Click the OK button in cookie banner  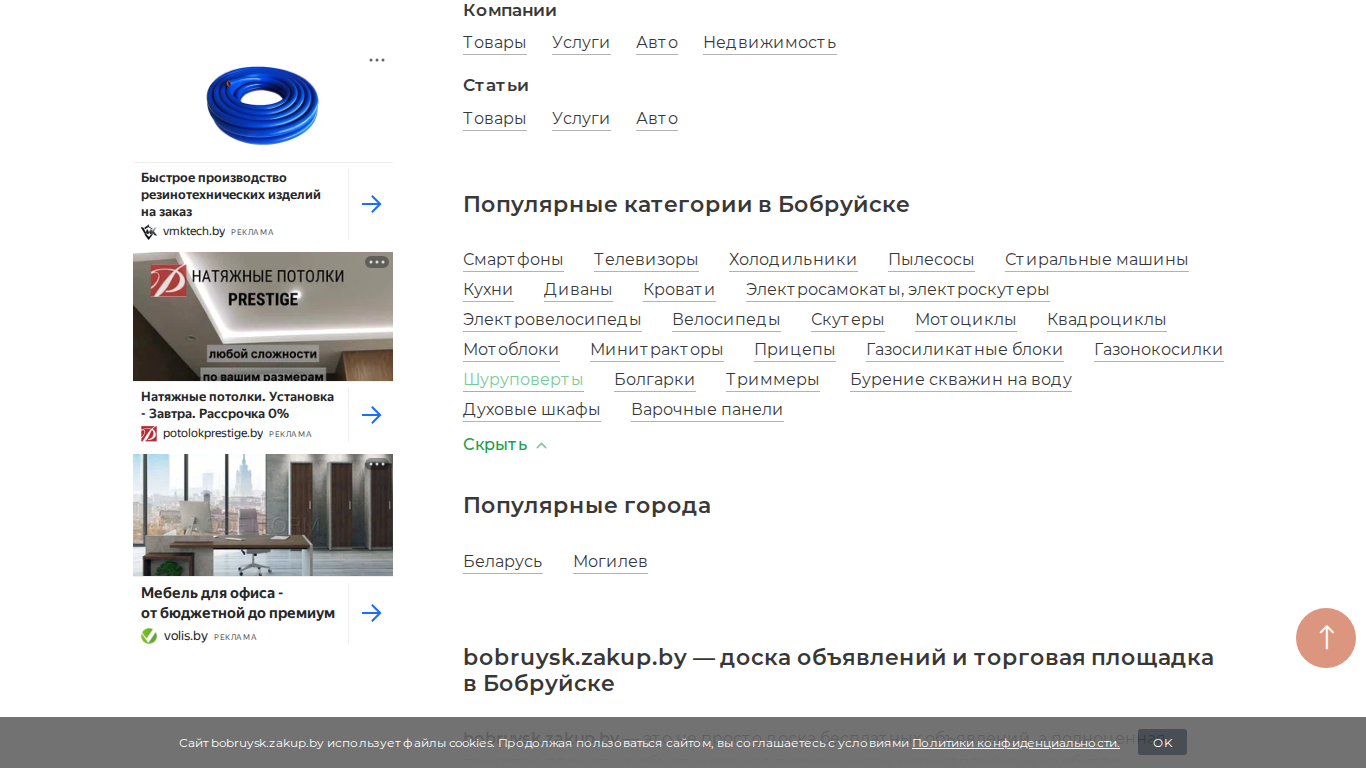1162,742
